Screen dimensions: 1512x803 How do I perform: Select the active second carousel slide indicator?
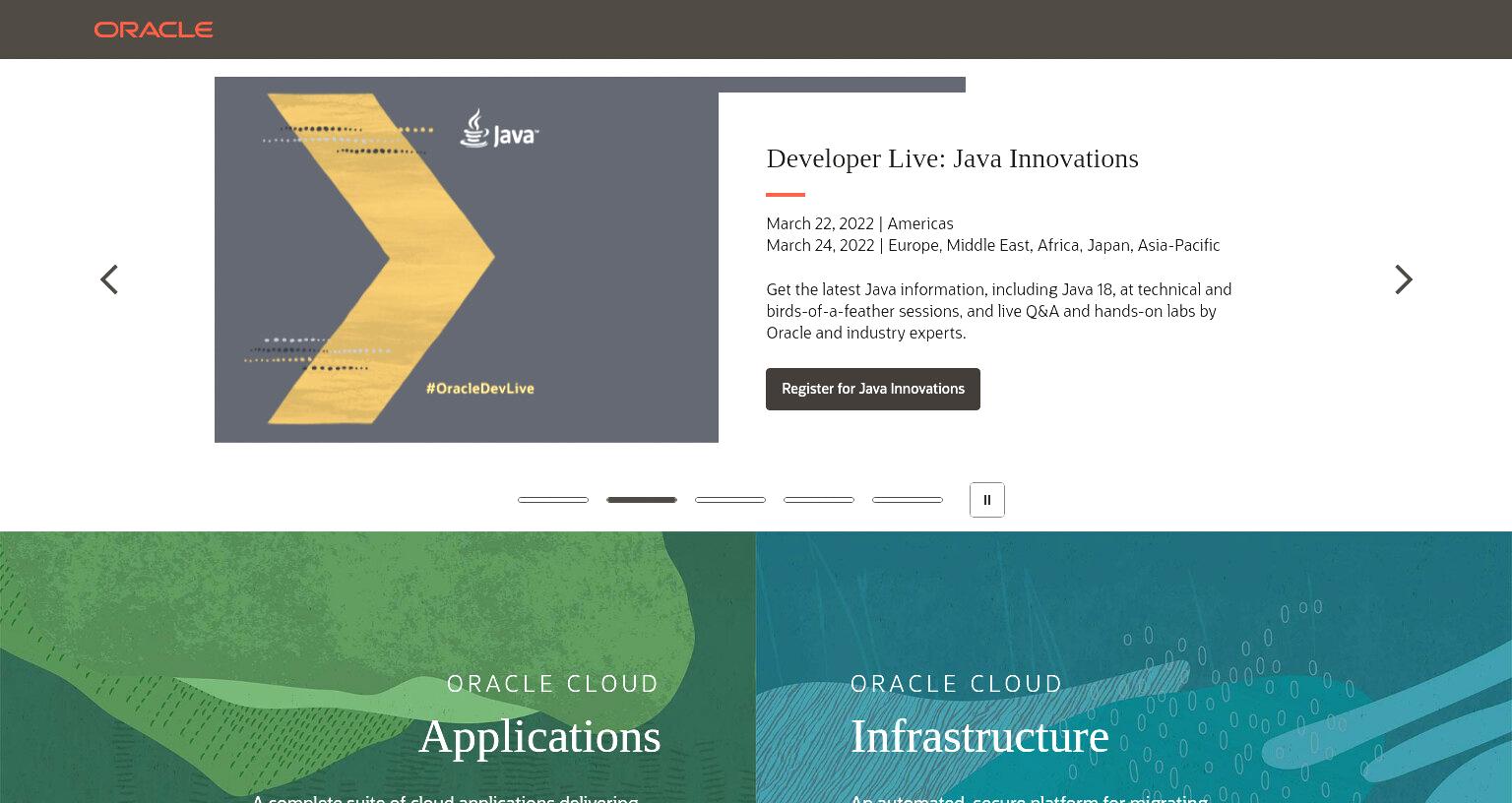point(642,500)
